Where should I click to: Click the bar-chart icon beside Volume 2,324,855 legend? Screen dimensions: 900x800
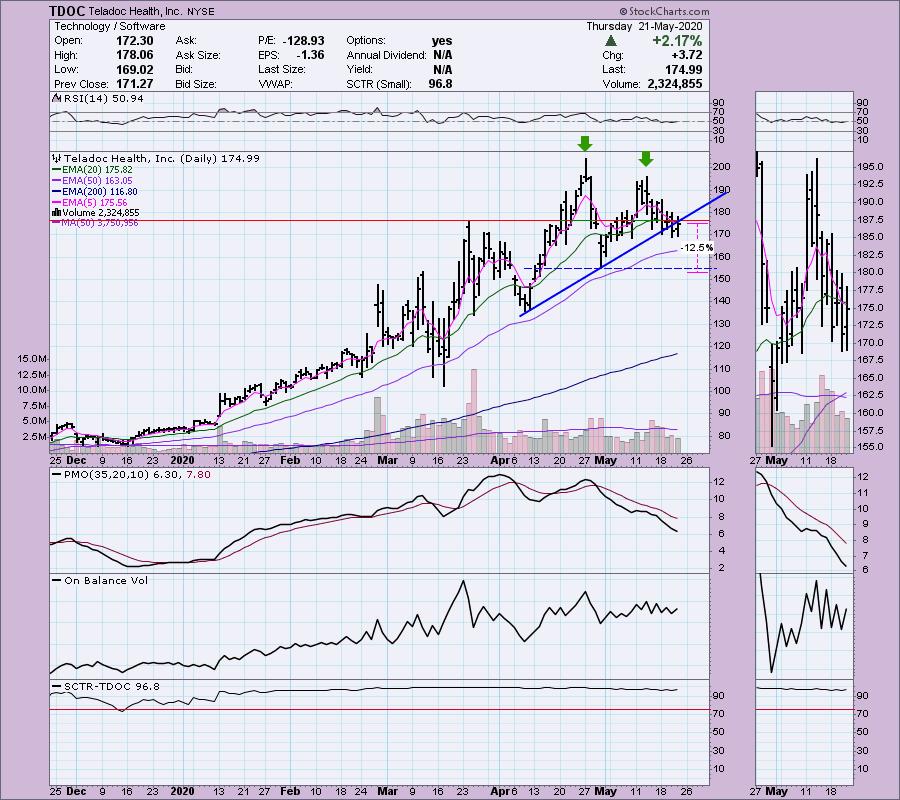(56, 212)
